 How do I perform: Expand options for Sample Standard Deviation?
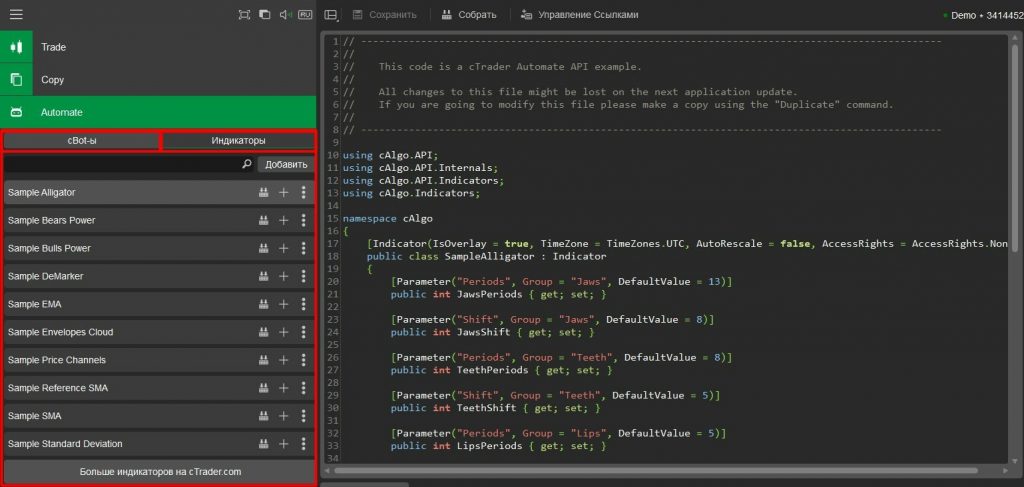(x=303, y=444)
